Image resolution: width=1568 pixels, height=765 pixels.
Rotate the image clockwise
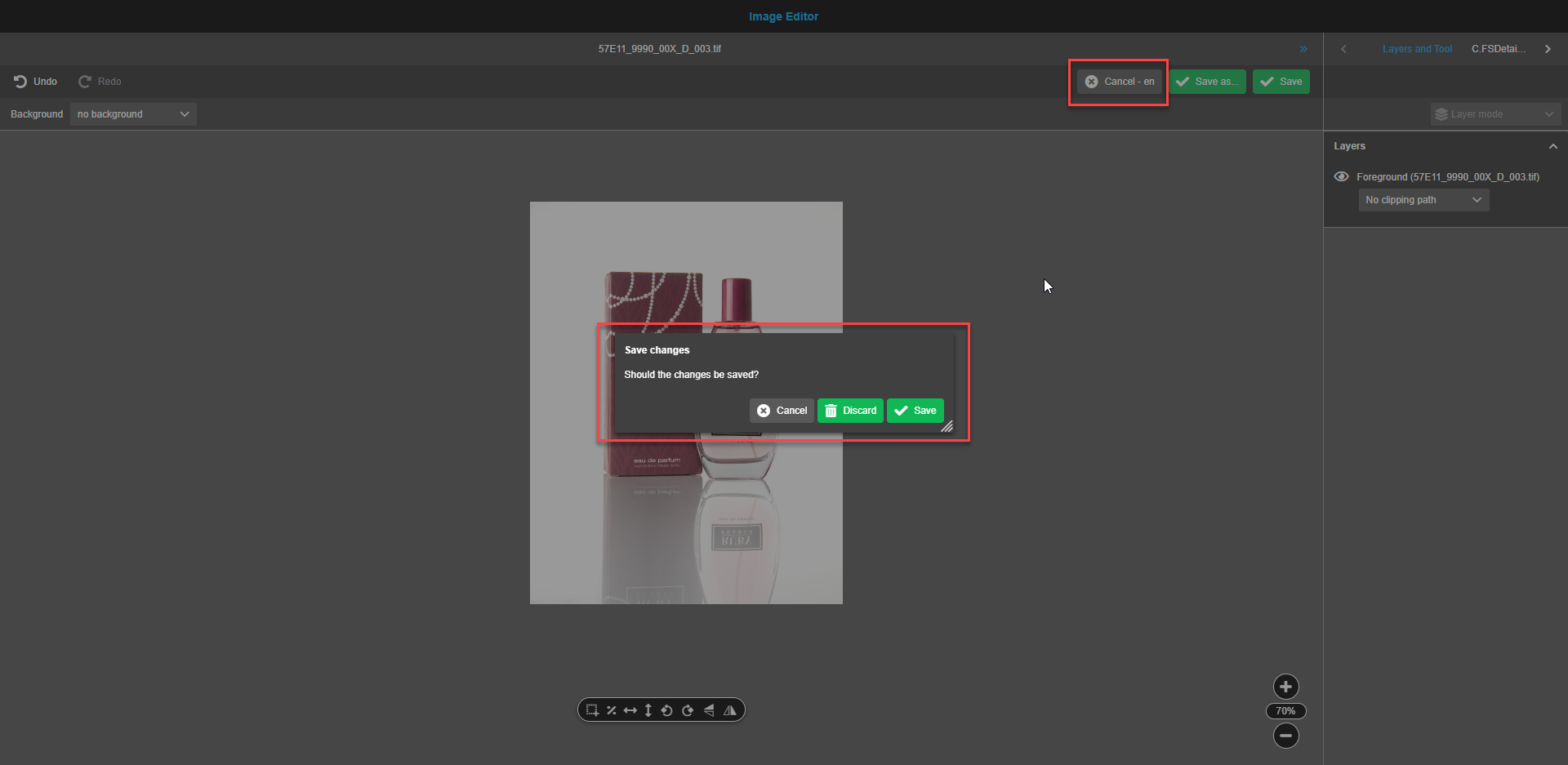point(688,710)
